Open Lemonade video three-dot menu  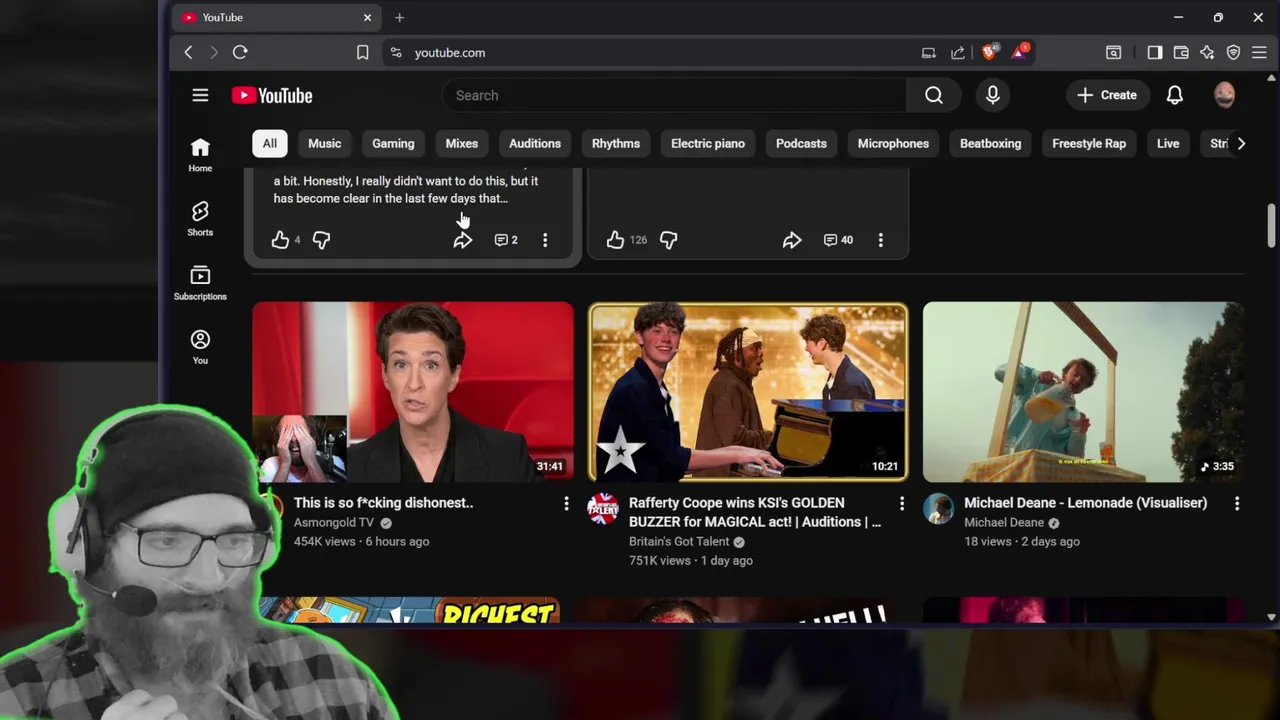click(1237, 504)
